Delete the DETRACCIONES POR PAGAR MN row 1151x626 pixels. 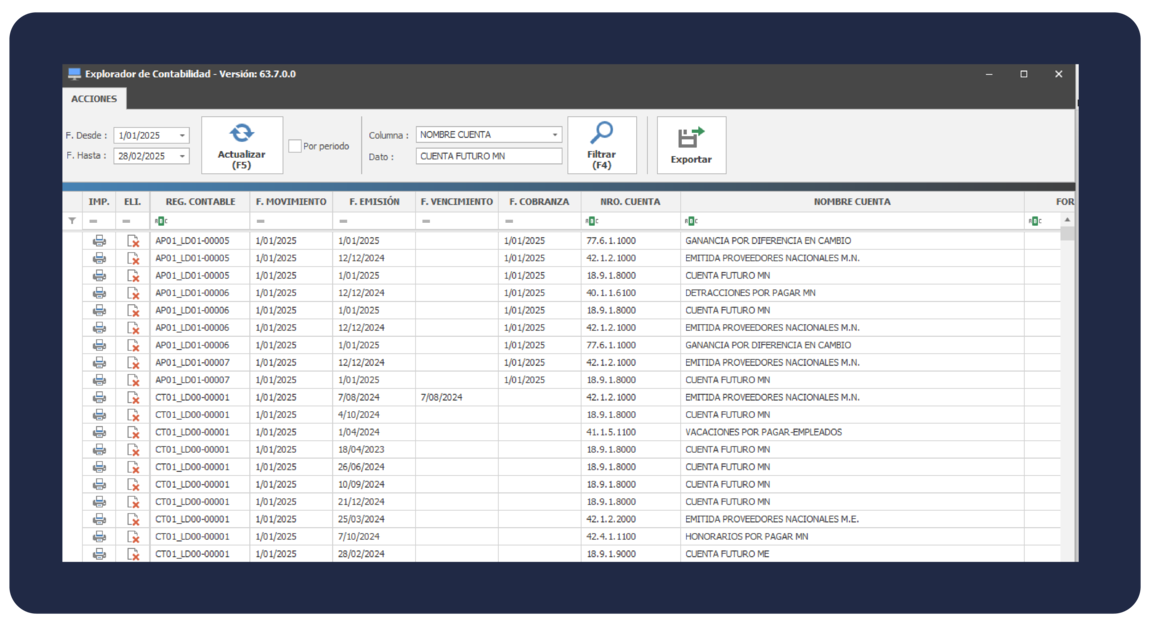[133, 293]
